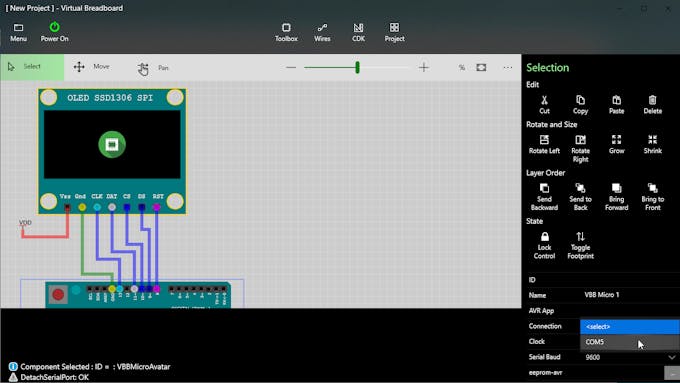This screenshot has width=680, height=383.
Task: Open the three-dots more options
Action: pos(507,67)
